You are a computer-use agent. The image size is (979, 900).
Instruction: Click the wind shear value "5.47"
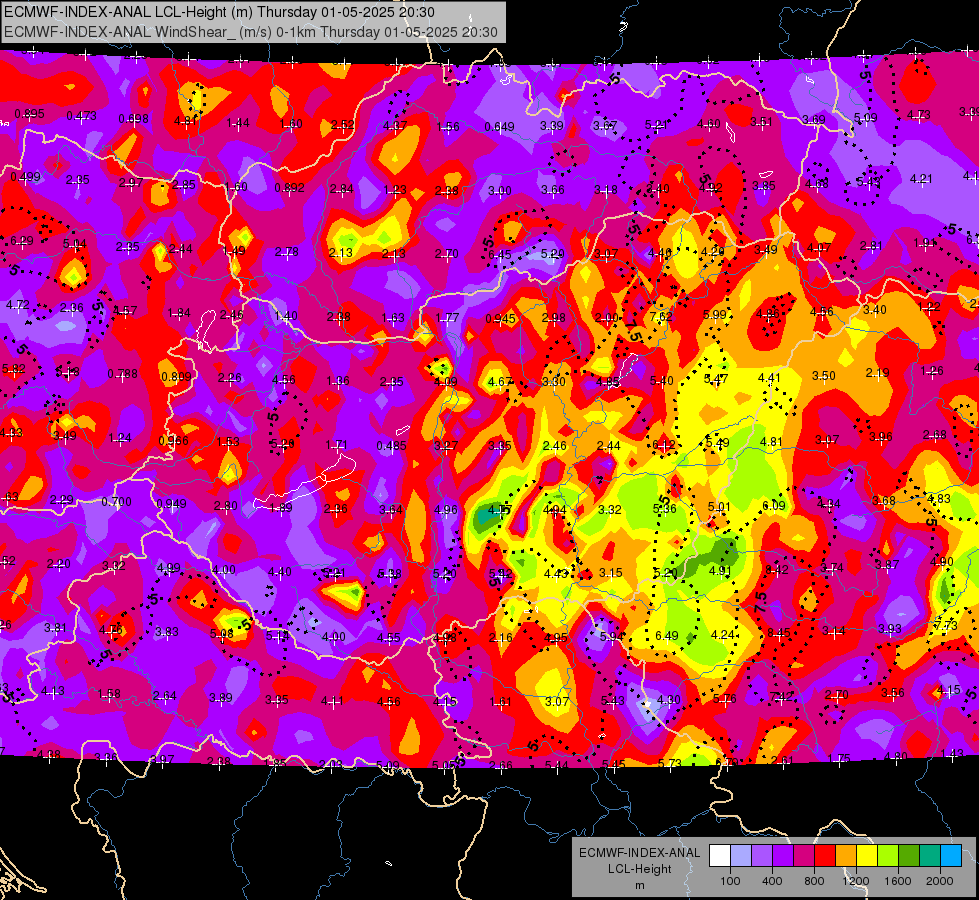[x=716, y=378]
